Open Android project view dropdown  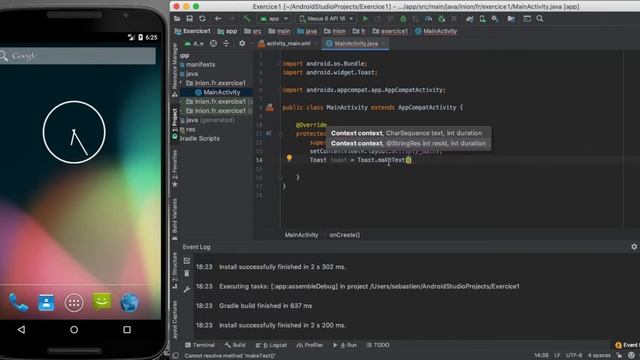(194, 44)
